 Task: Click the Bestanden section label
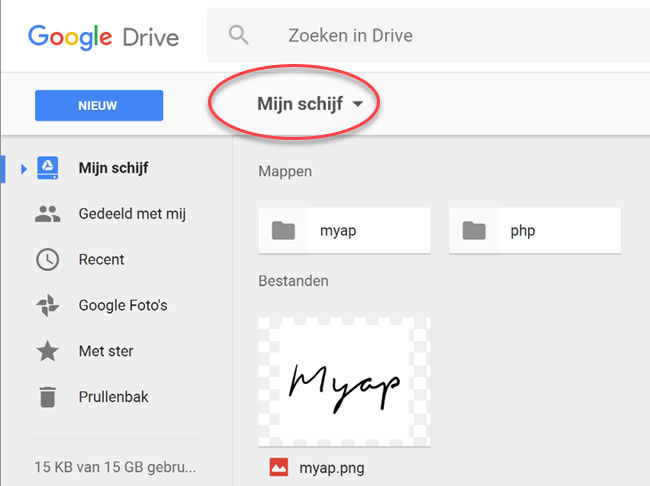point(293,281)
